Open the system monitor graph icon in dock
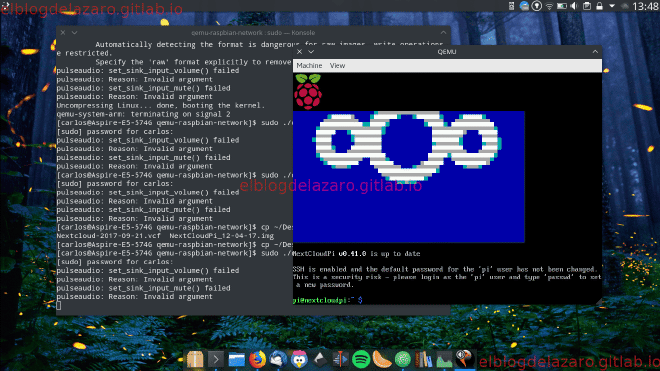Image resolution: width=660 pixels, height=371 pixels. click(444, 360)
